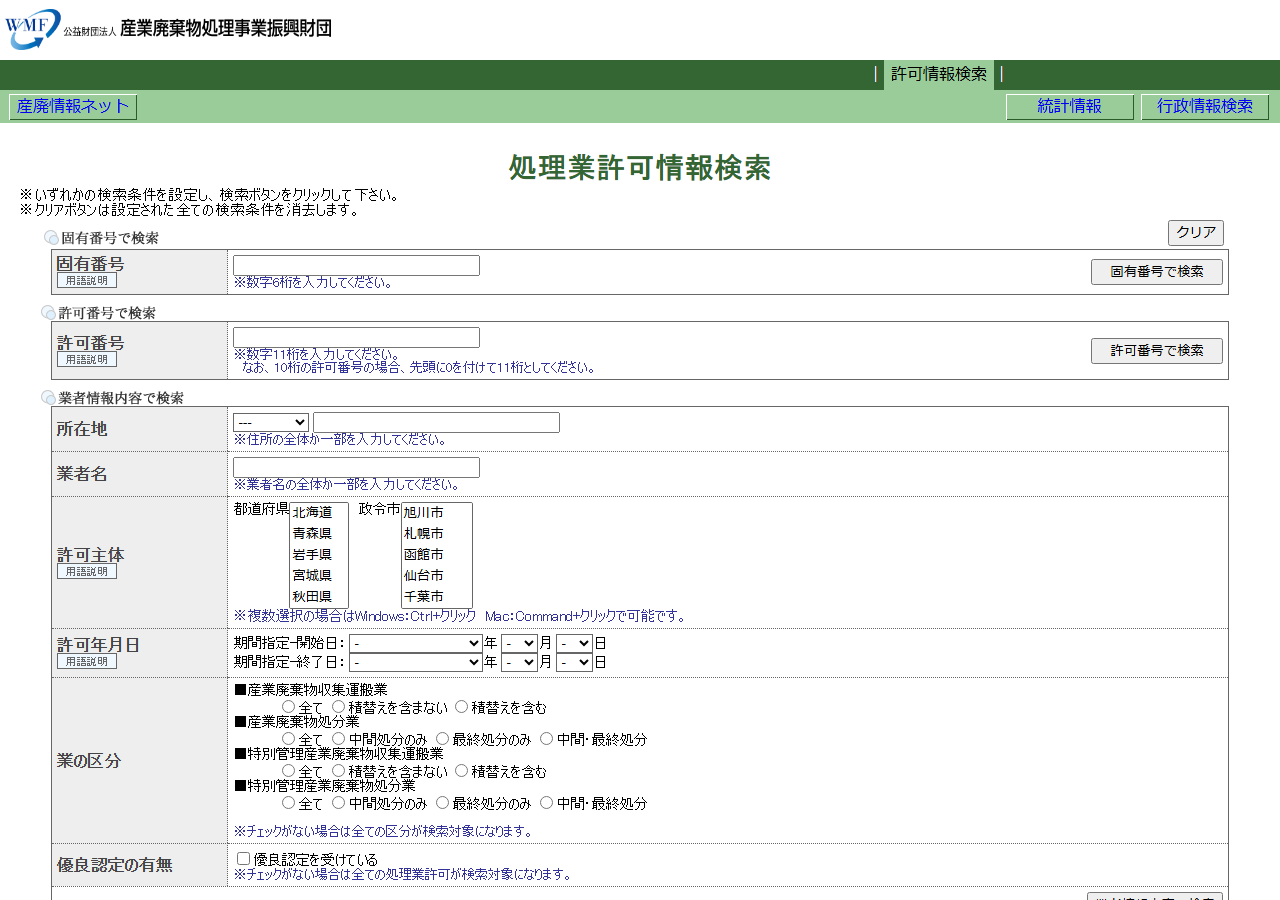The width and height of the screenshot is (1280, 900).
Task: Focus the 業者名 input field
Action: (x=356, y=468)
